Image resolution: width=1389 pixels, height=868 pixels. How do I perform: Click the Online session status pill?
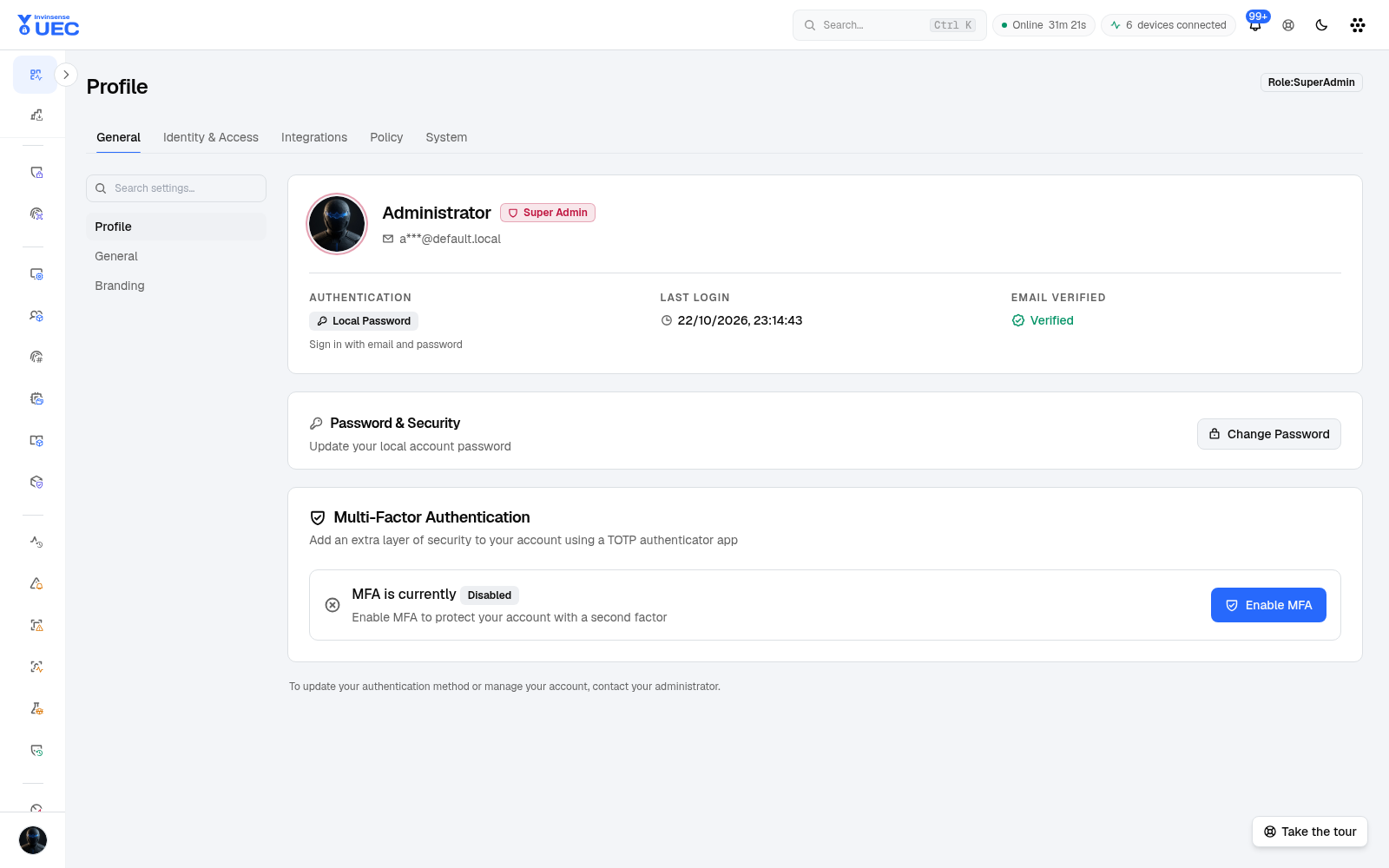click(1043, 25)
